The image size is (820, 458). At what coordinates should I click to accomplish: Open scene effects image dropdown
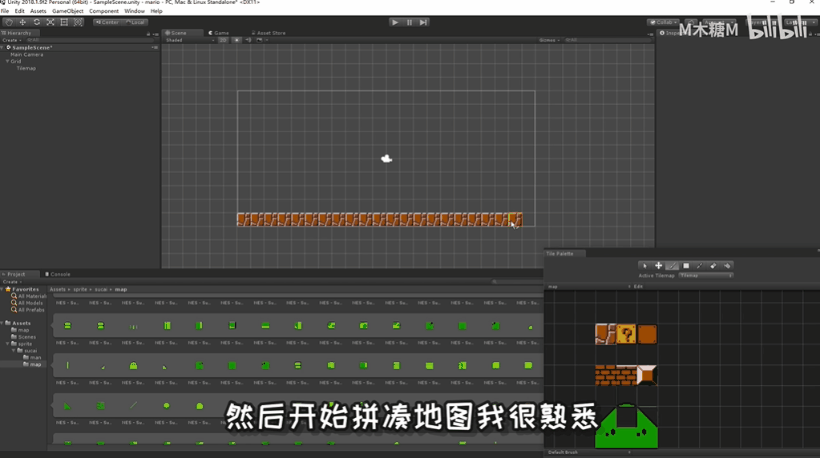coord(261,40)
